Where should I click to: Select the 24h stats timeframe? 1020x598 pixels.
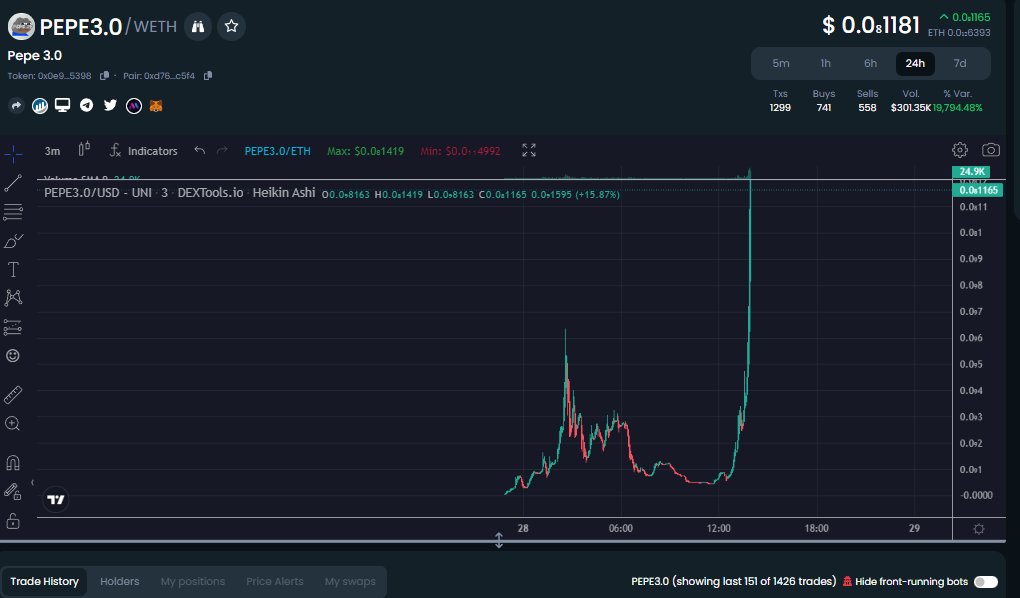click(915, 63)
